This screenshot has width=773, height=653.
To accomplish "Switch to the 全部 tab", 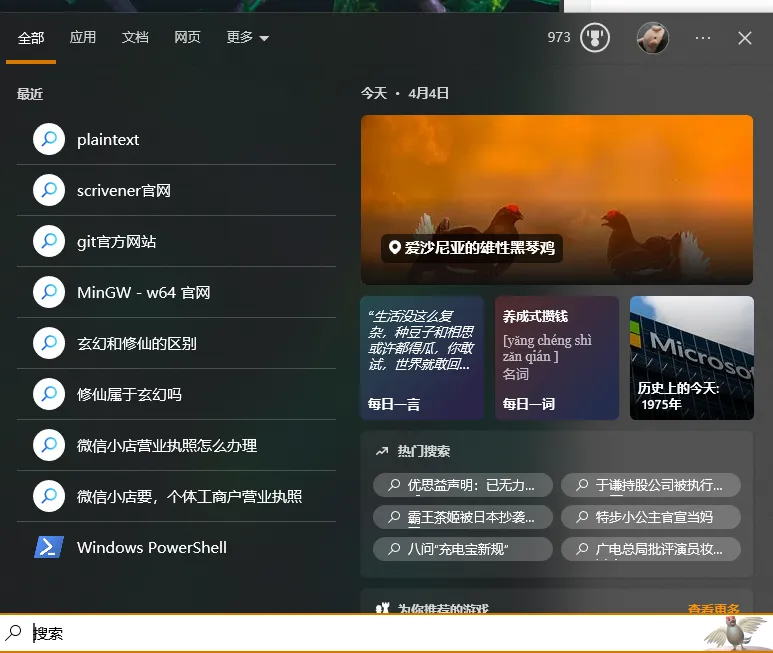I will tap(31, 38).
